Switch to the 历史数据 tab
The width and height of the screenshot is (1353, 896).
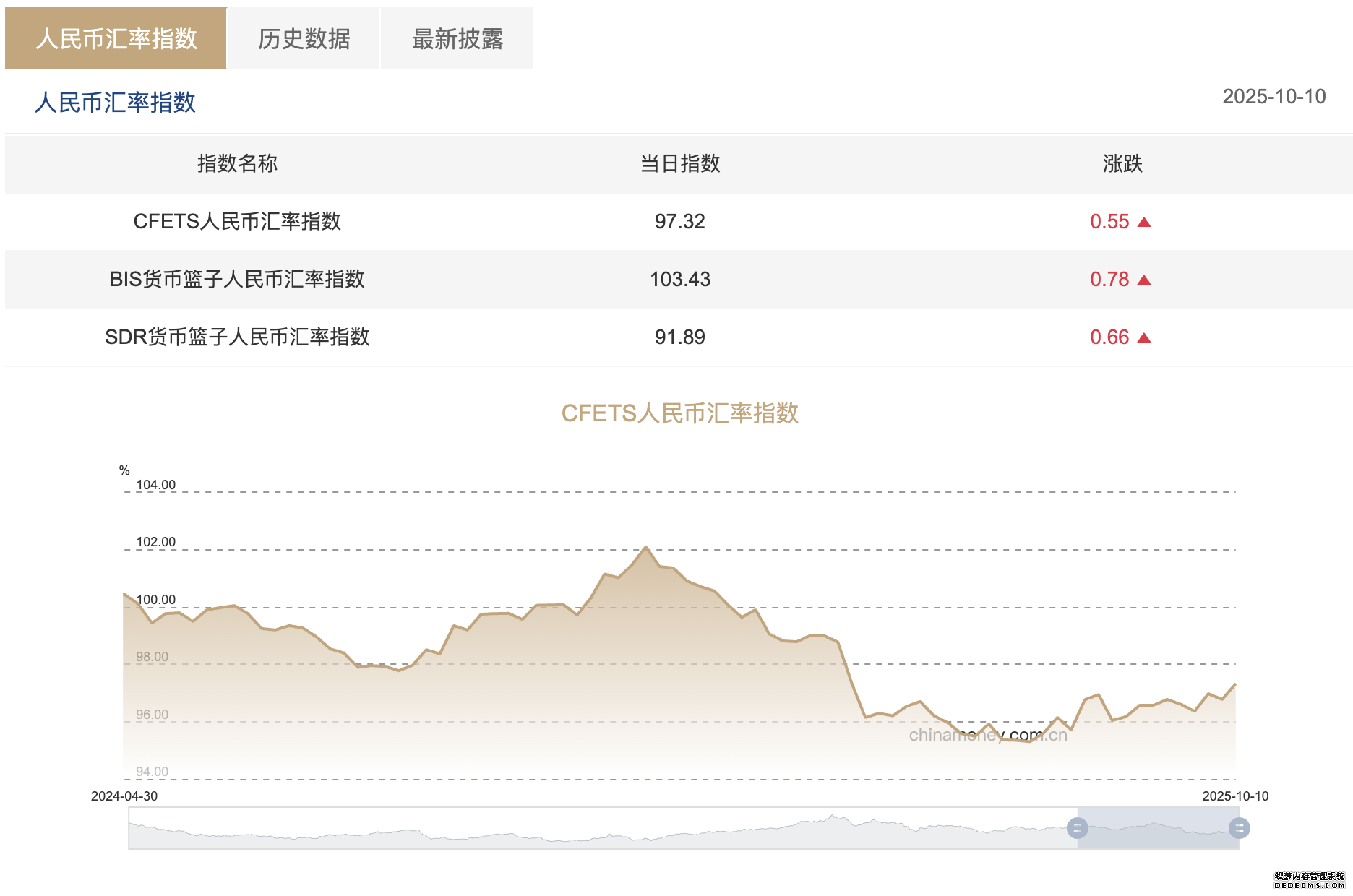(304, 39)
